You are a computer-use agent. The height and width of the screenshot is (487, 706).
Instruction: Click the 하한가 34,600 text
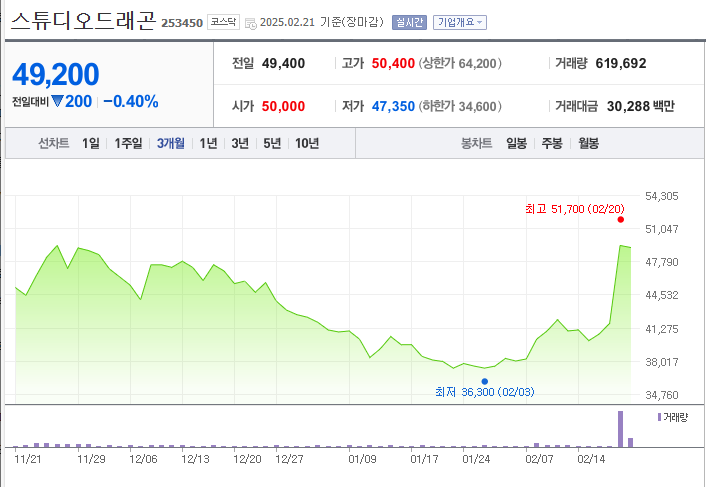click(460, 107)
